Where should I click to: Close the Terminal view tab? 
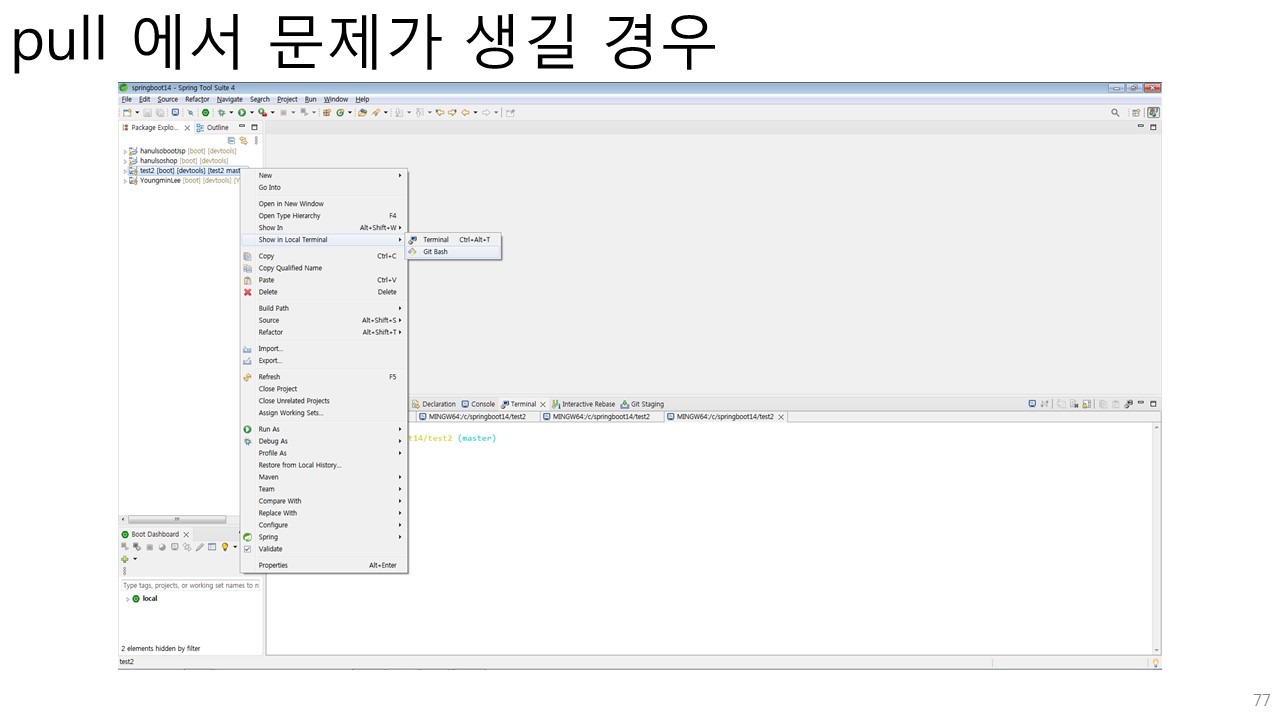click(543, 404)
